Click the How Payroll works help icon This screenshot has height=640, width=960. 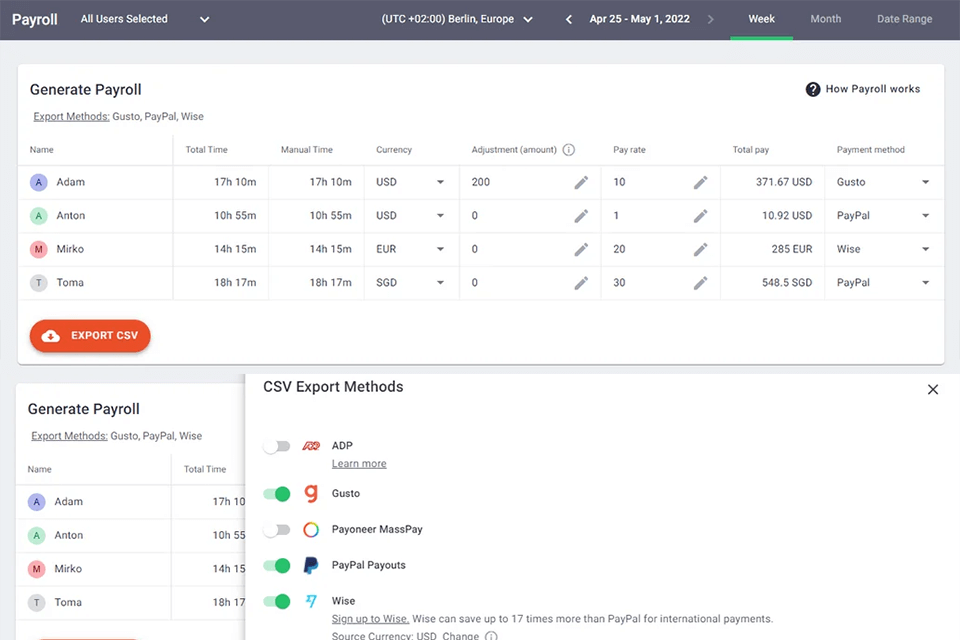[x=813, y=89]
